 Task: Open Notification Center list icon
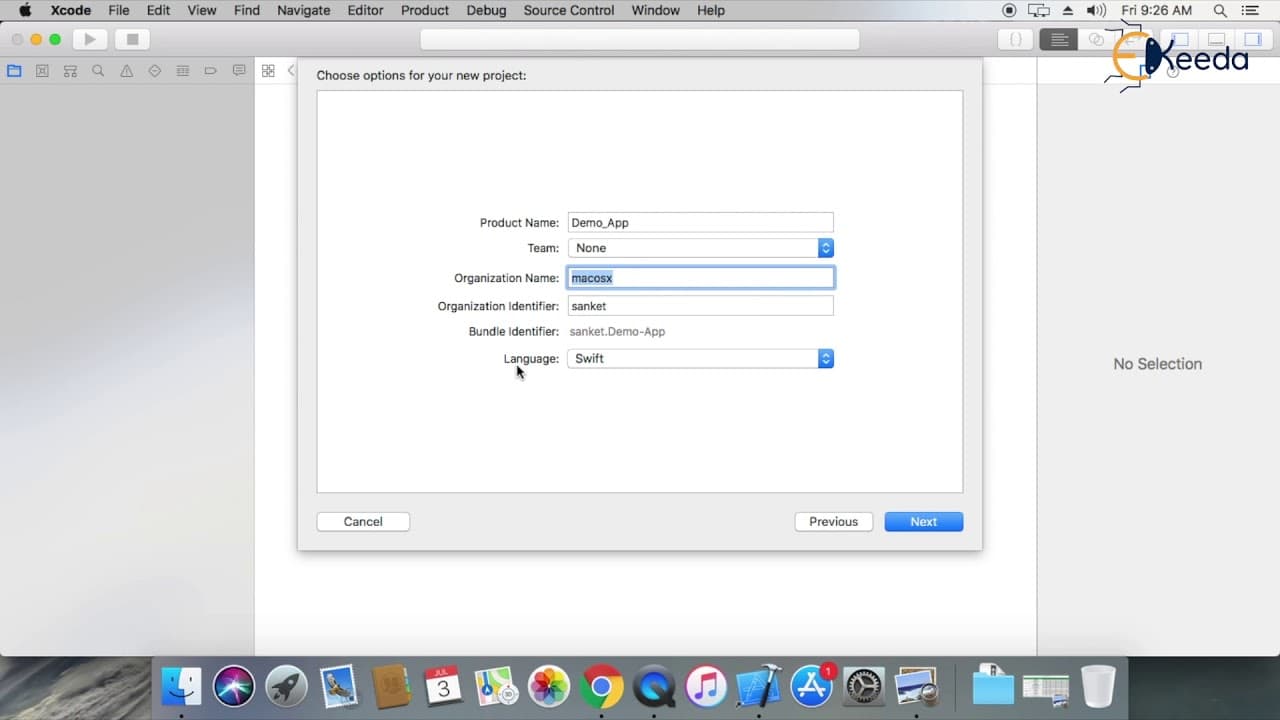pos(1252,10)
